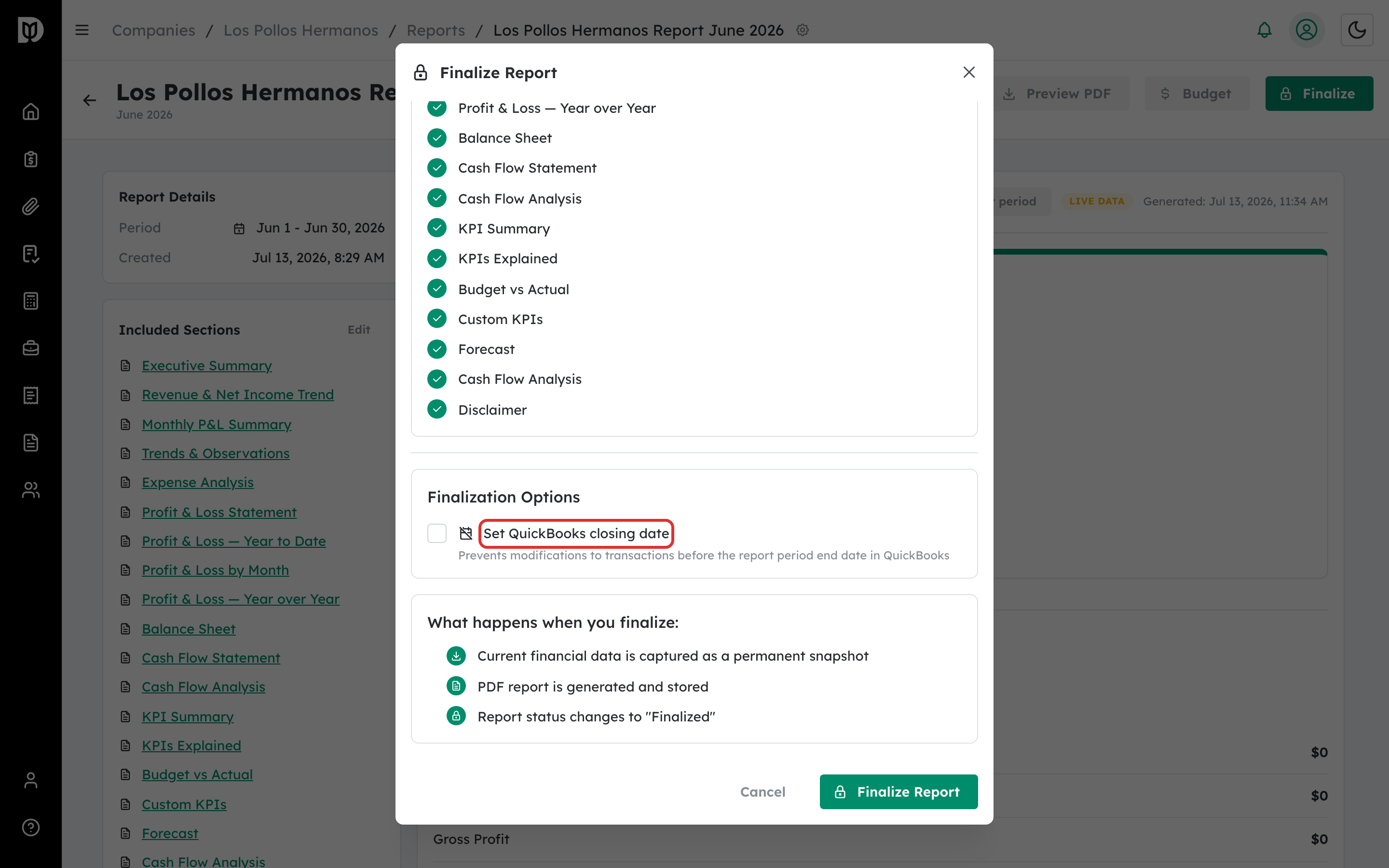Screen dimensions: 1389x868
Task: Click the green check beside Forecast
Action: pos(437,349)
